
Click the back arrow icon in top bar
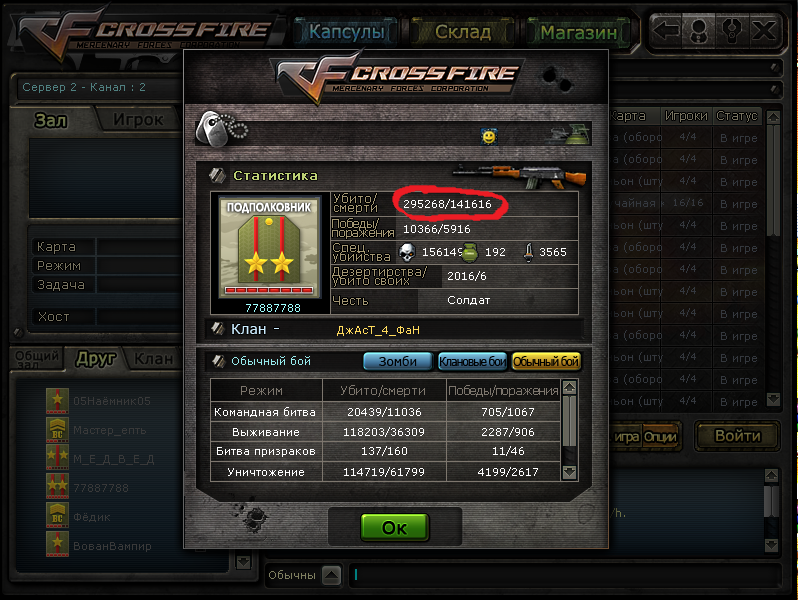[x=666, y=31]
